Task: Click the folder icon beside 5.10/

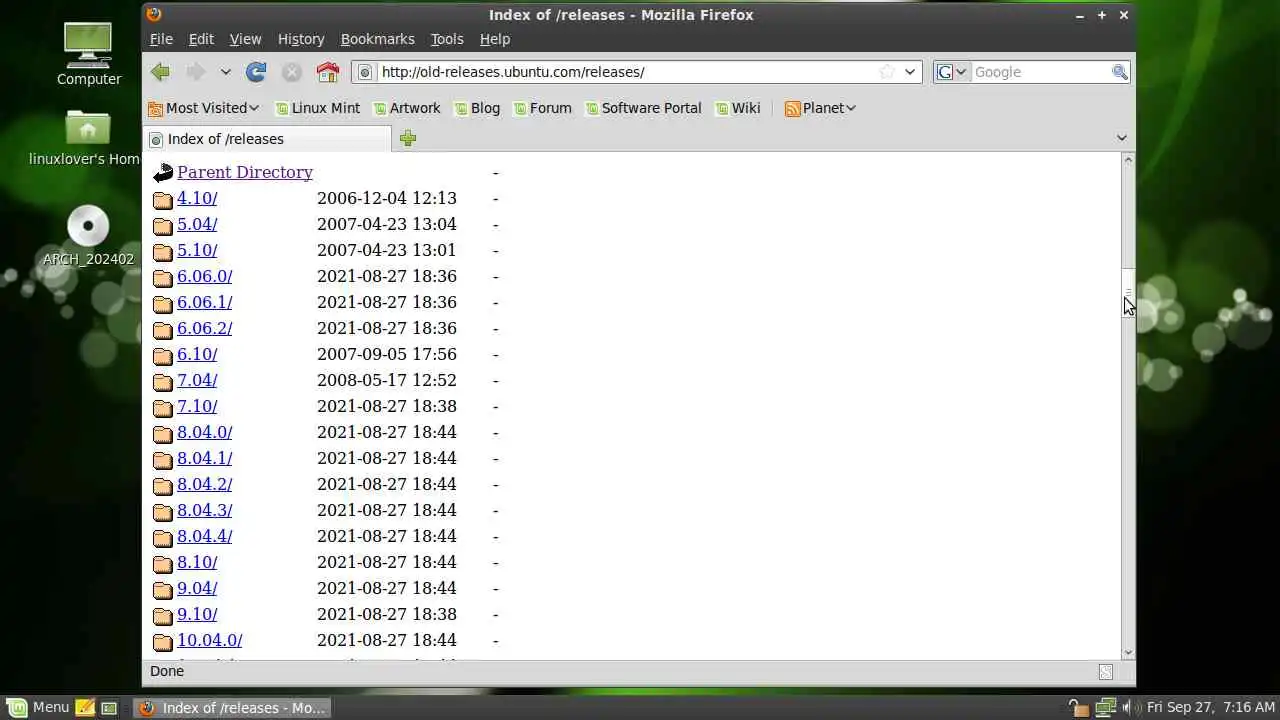Action: pos(163,252)
